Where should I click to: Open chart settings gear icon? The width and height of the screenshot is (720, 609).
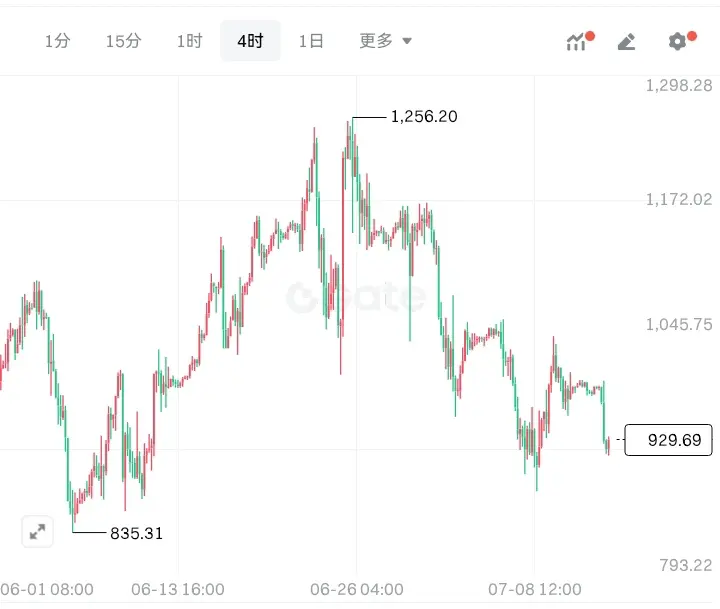point(681,41)
